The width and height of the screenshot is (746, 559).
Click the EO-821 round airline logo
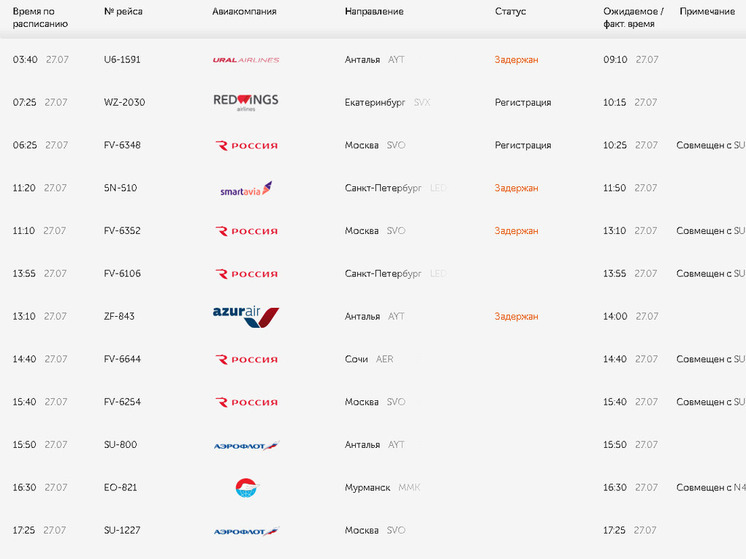pos(246,488)
